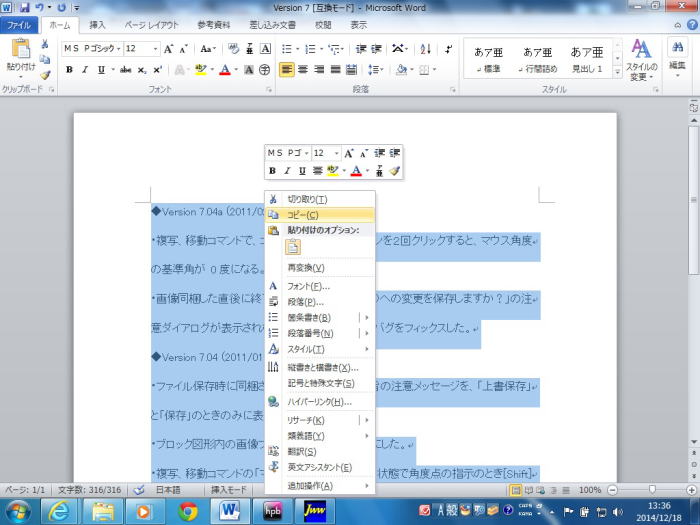Switch to the Mailings tab

(272, 25)
